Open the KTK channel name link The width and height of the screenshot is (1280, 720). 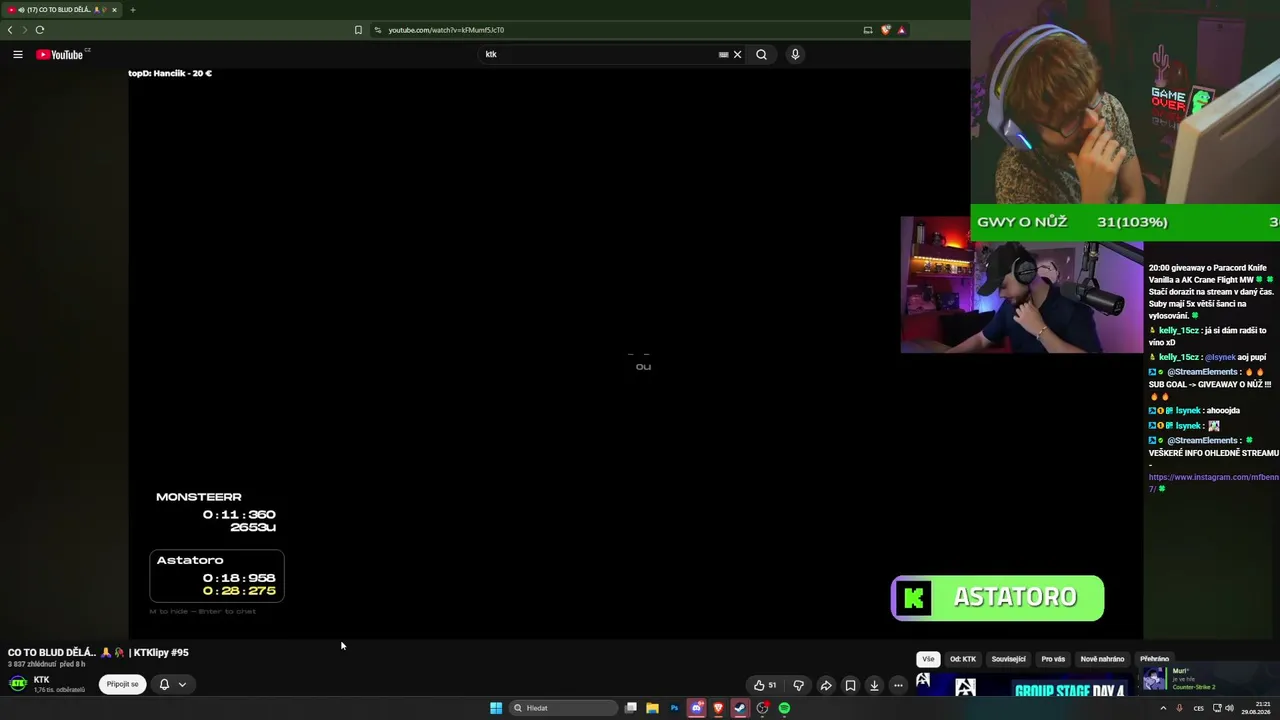pyautogui.click(x=41, y=680)
